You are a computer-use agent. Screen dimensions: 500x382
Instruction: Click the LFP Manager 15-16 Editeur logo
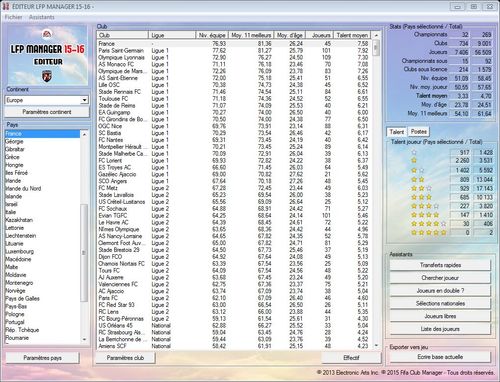(48, 55)
